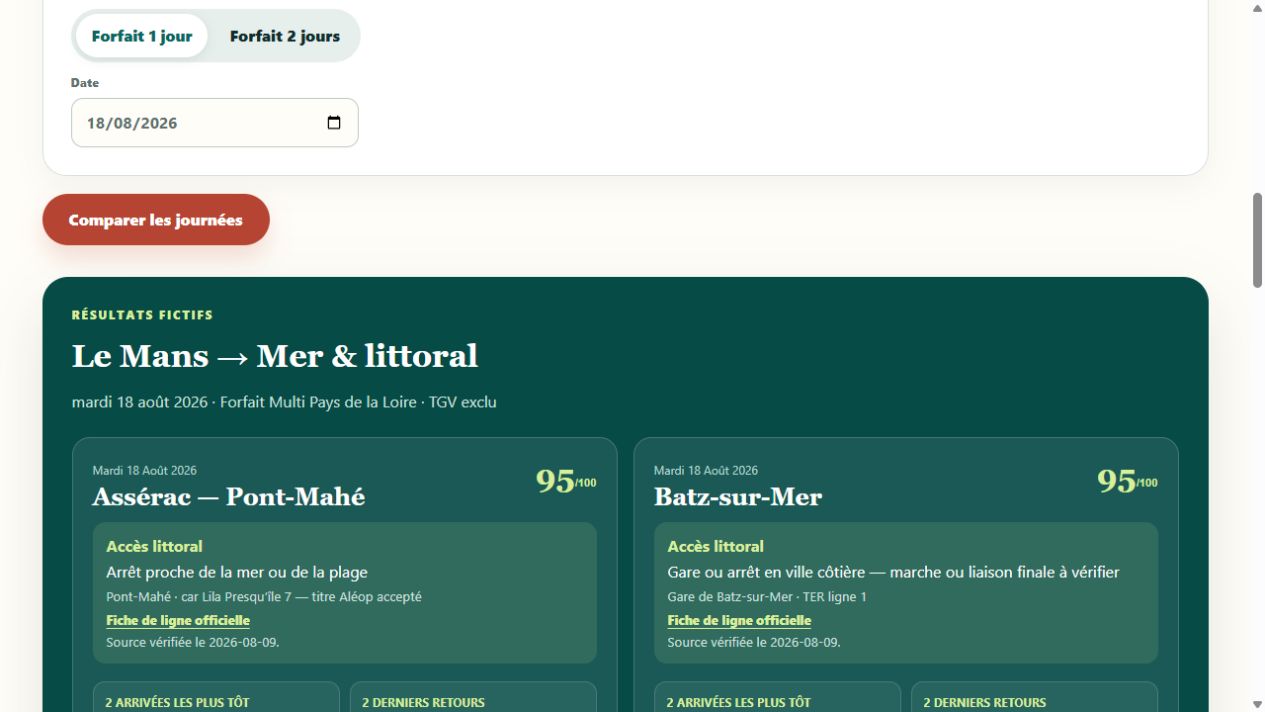
Task: Click Arrêt proche de la mer ou de la plage text
Action: pyautogui.click(x=237, y=572)
